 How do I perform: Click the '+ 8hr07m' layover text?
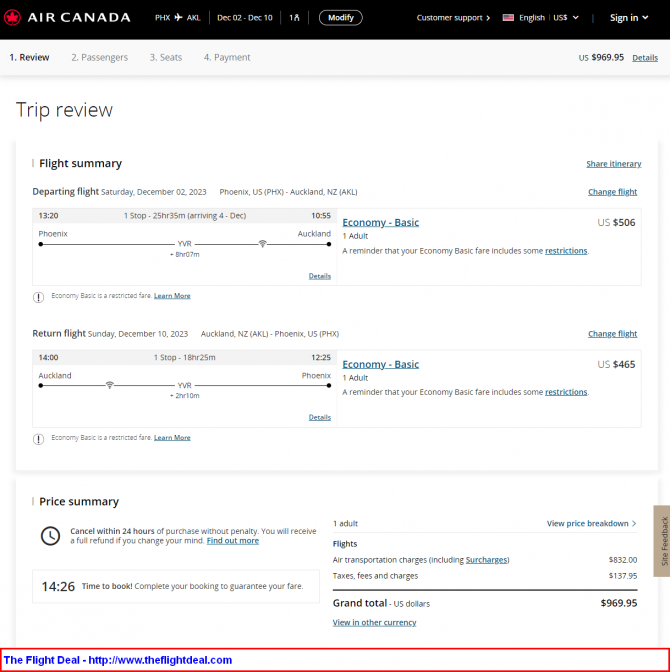pos(184,254)
